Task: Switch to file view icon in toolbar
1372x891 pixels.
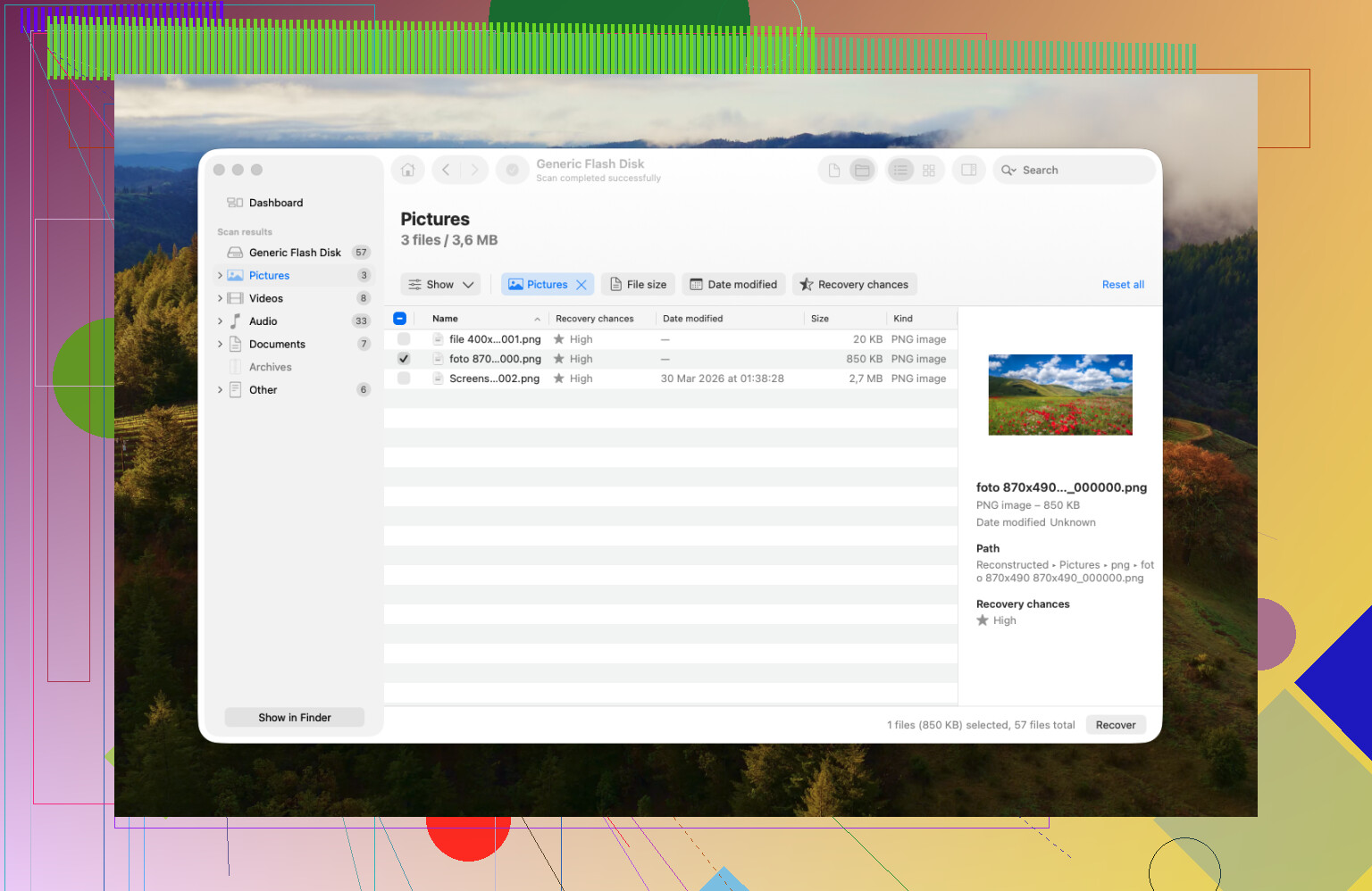Action: click(x=834, y=170)
